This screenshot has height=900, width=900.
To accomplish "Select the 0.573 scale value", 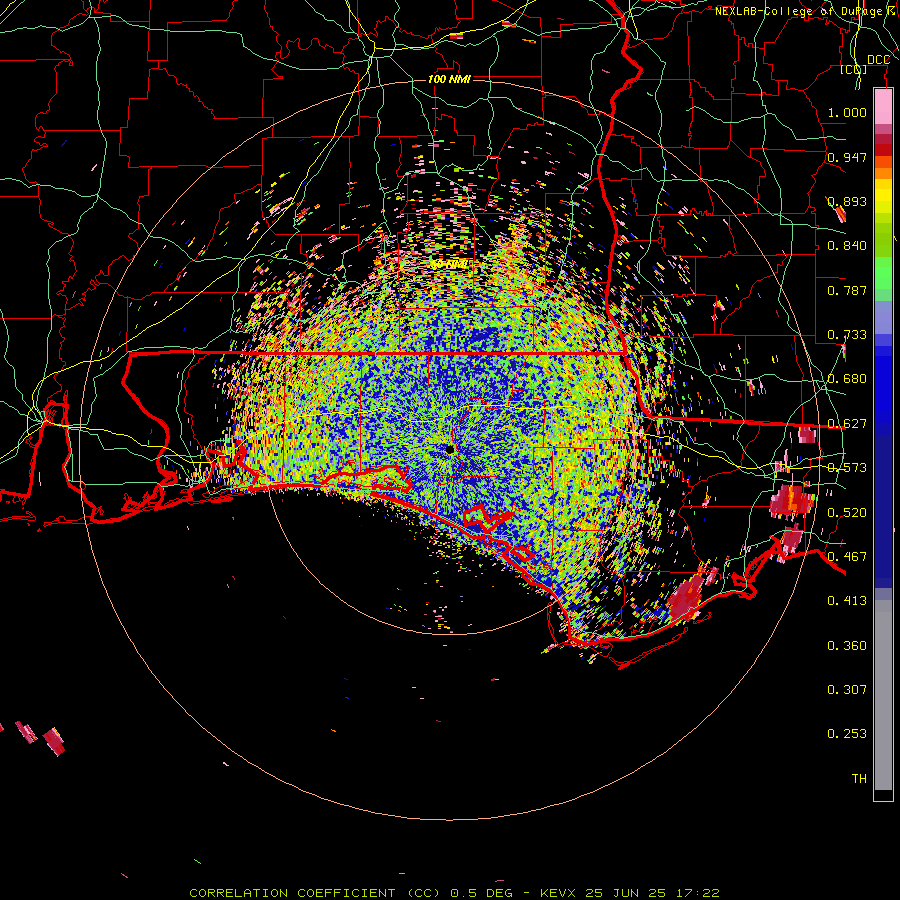I will pos(847,468).
